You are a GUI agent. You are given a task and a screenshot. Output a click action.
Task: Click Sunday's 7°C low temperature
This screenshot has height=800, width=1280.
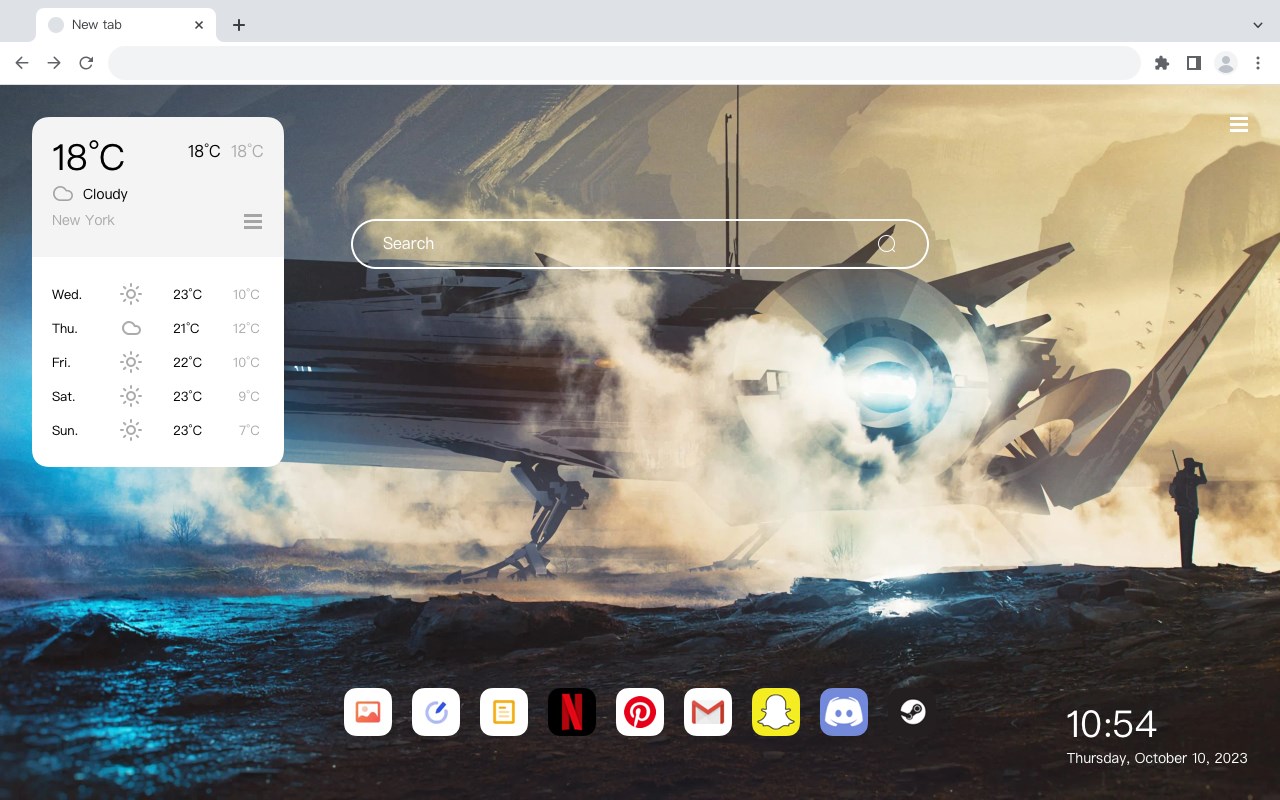pyautogui.click(x=249, y=430)
